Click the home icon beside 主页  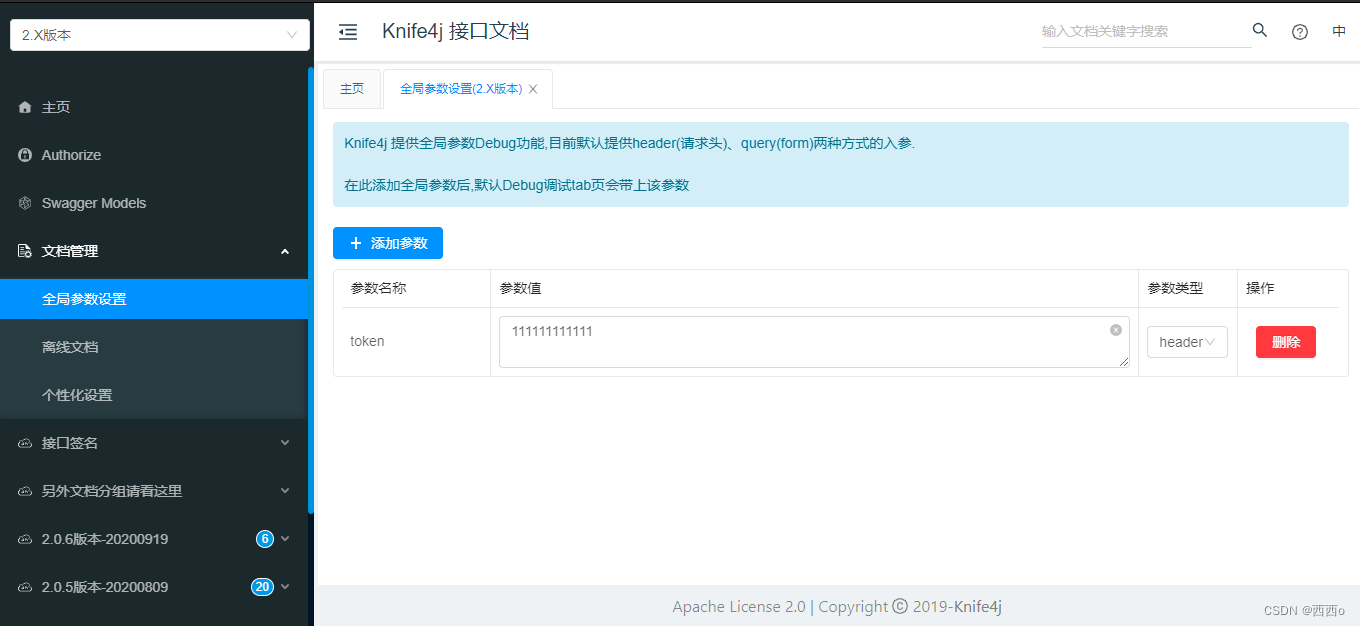tap(27, 106)
